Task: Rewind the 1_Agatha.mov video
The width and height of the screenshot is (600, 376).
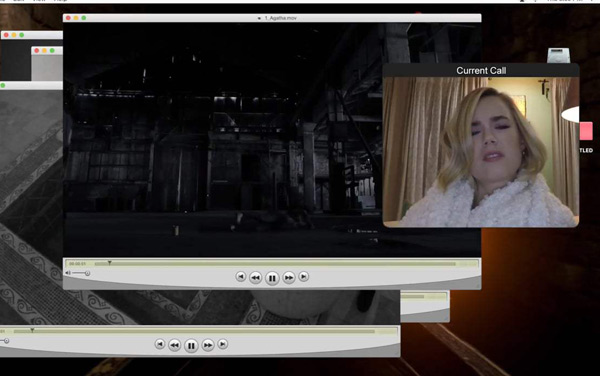Action: pyautogui.click(x=255, y=278)
